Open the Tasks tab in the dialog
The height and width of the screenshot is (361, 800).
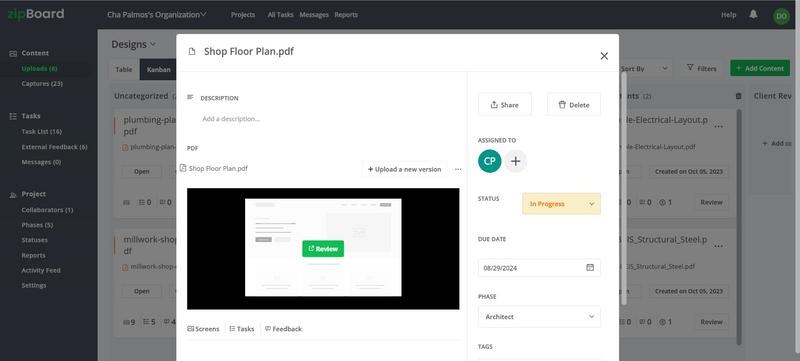coord(242,329)
